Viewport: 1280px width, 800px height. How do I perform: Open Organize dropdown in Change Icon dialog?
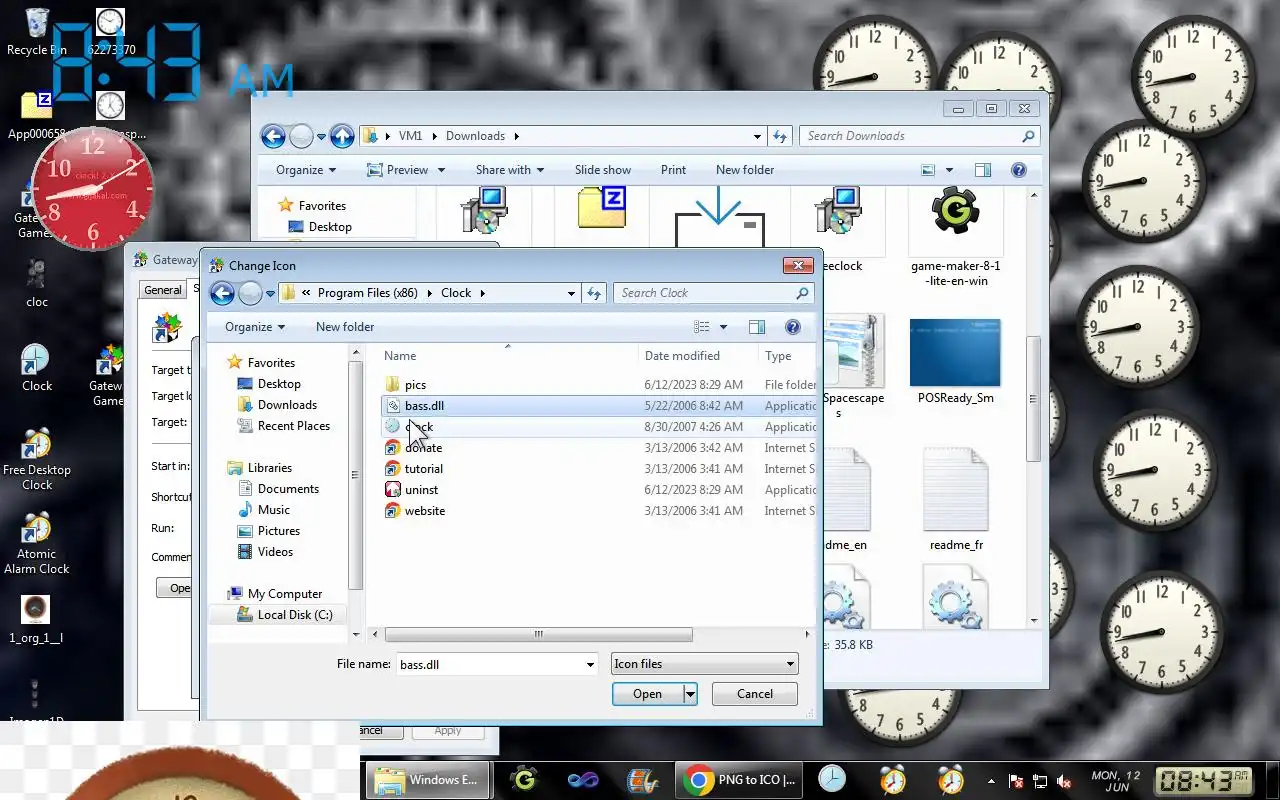[x=255, y=327]
